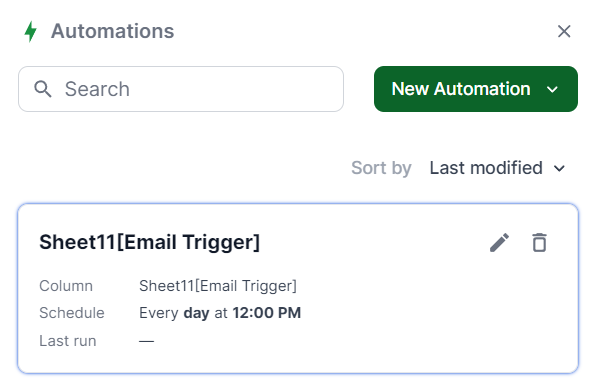This screenshot has height=383, width=589.
Task: Delete Sheet11[Email Trigger] with the trash icon
Action: click(539, 242)
